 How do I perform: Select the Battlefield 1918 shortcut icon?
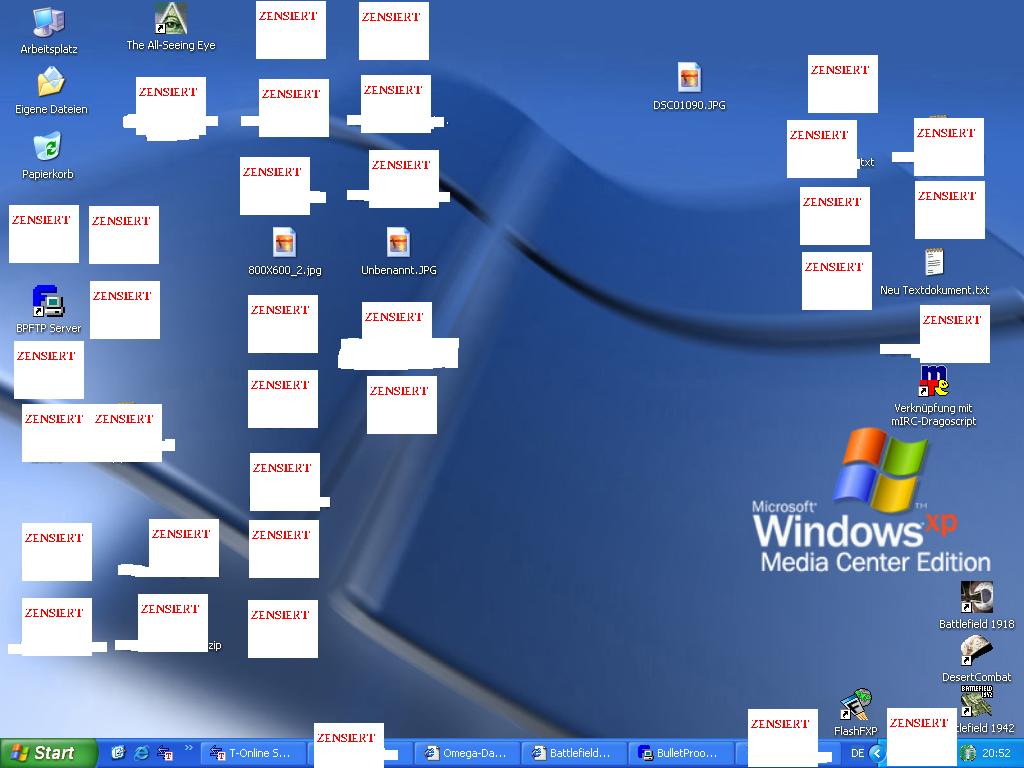point(976,597)
